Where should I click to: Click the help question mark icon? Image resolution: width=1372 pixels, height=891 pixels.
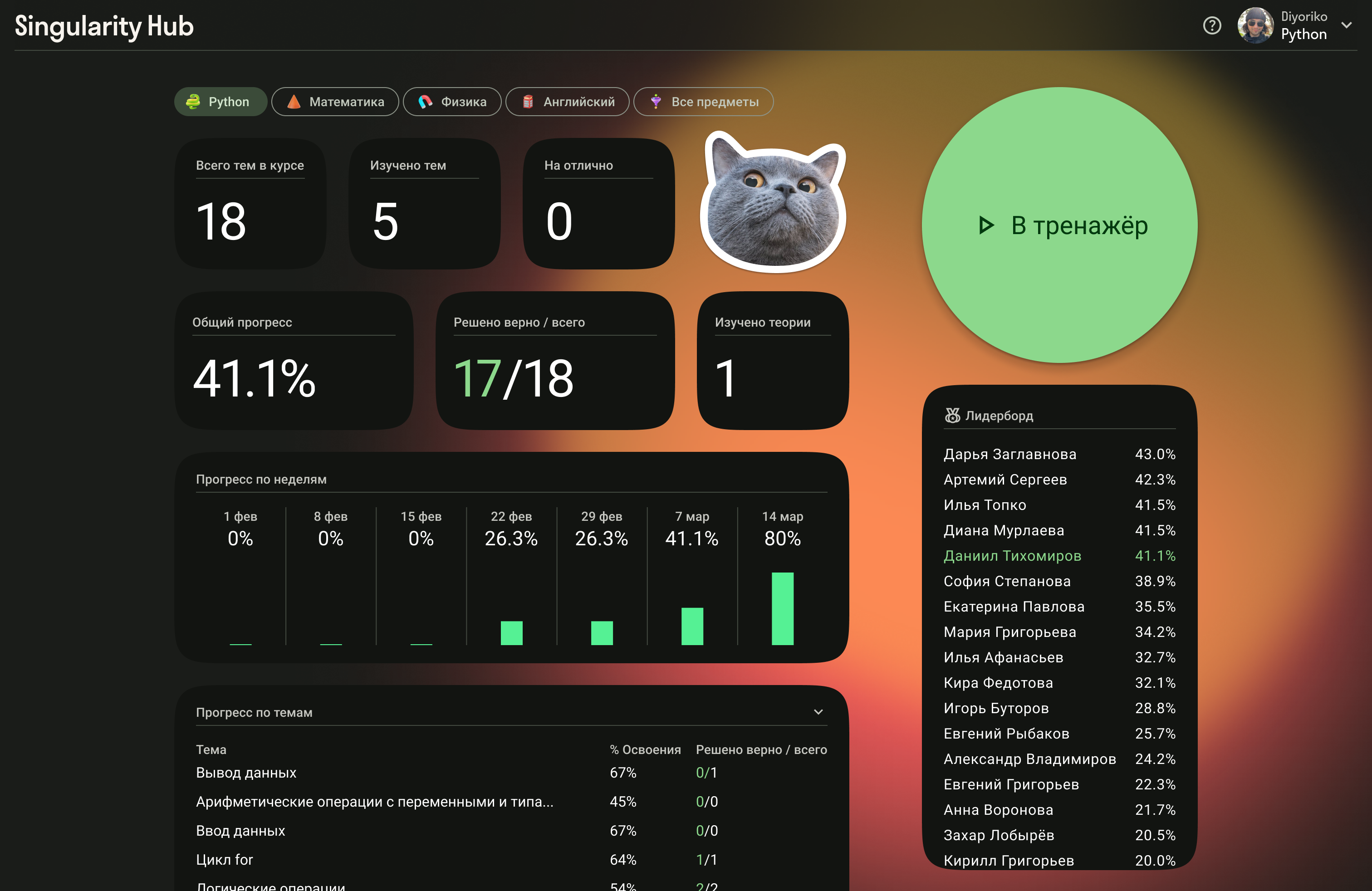[1212, 26]
